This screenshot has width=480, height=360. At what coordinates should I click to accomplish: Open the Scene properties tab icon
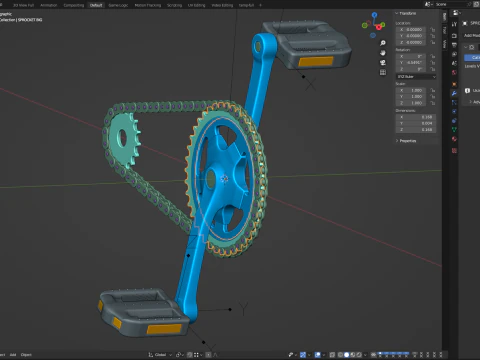[454, 63]
